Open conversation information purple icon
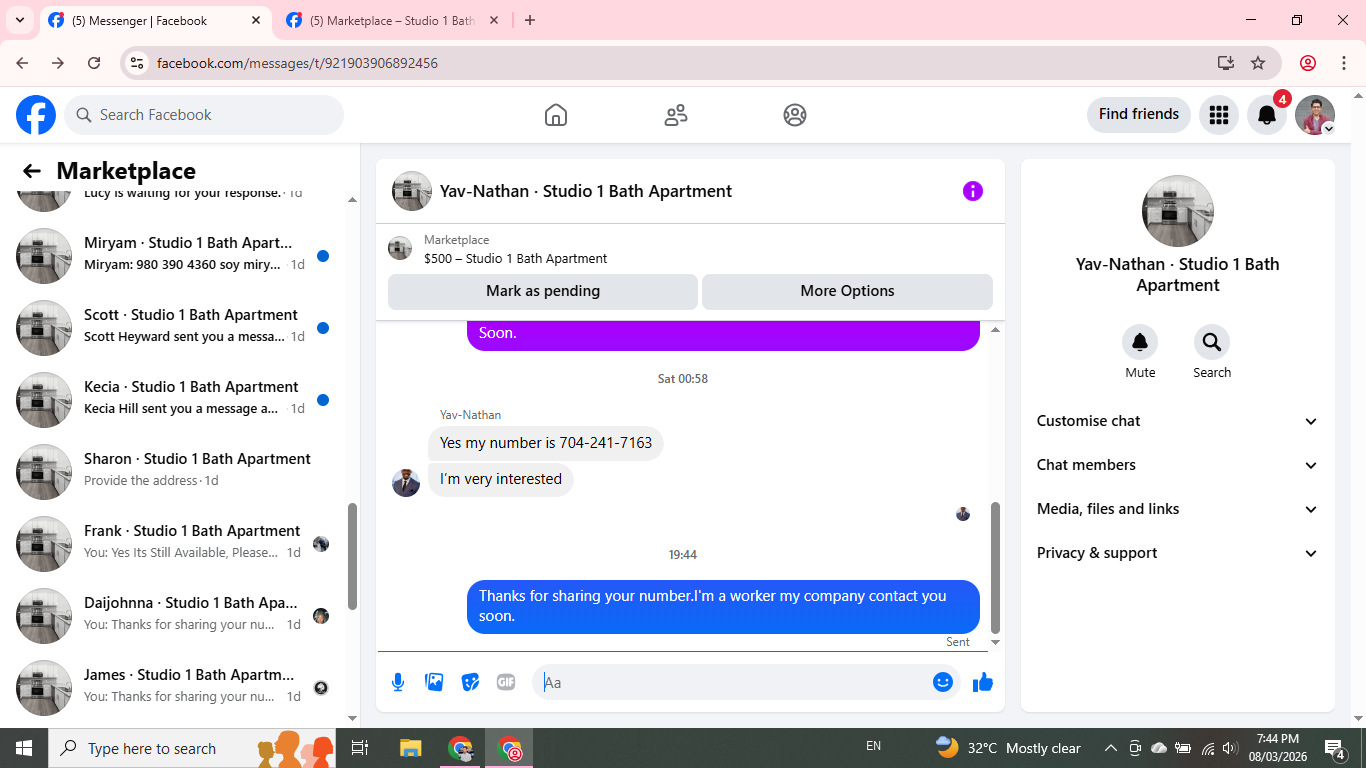Viewport: 1366px width, 768px height. [973, 191]
